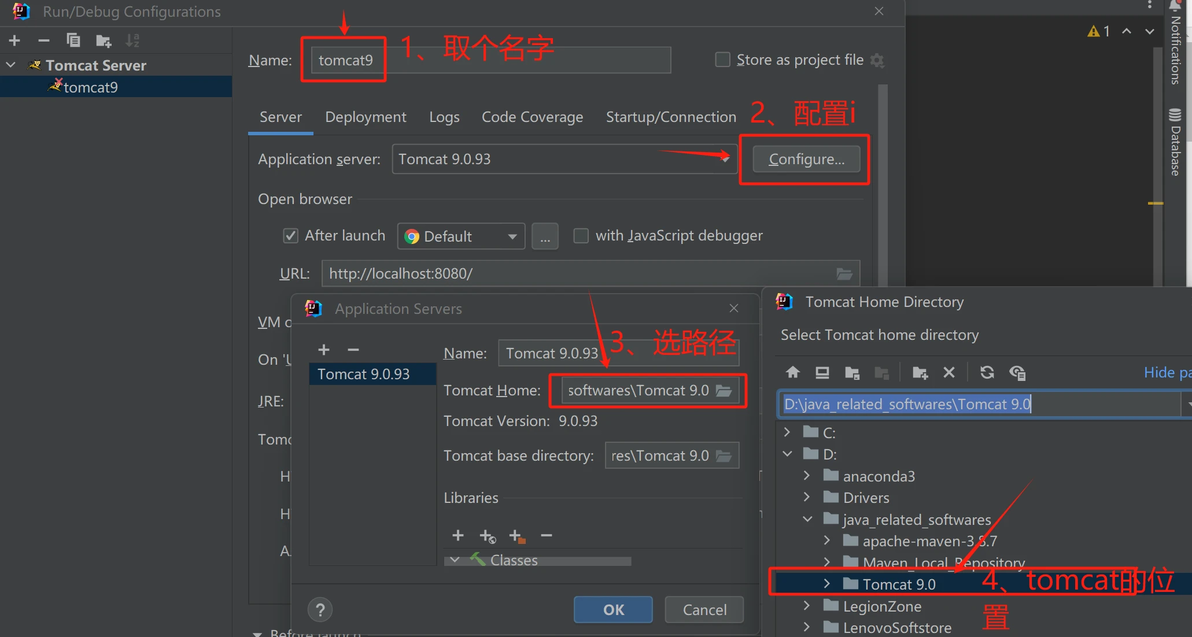Add an application server with plus icon
This screenshot has width=1192, height=637.
click(x=324, y=350)
